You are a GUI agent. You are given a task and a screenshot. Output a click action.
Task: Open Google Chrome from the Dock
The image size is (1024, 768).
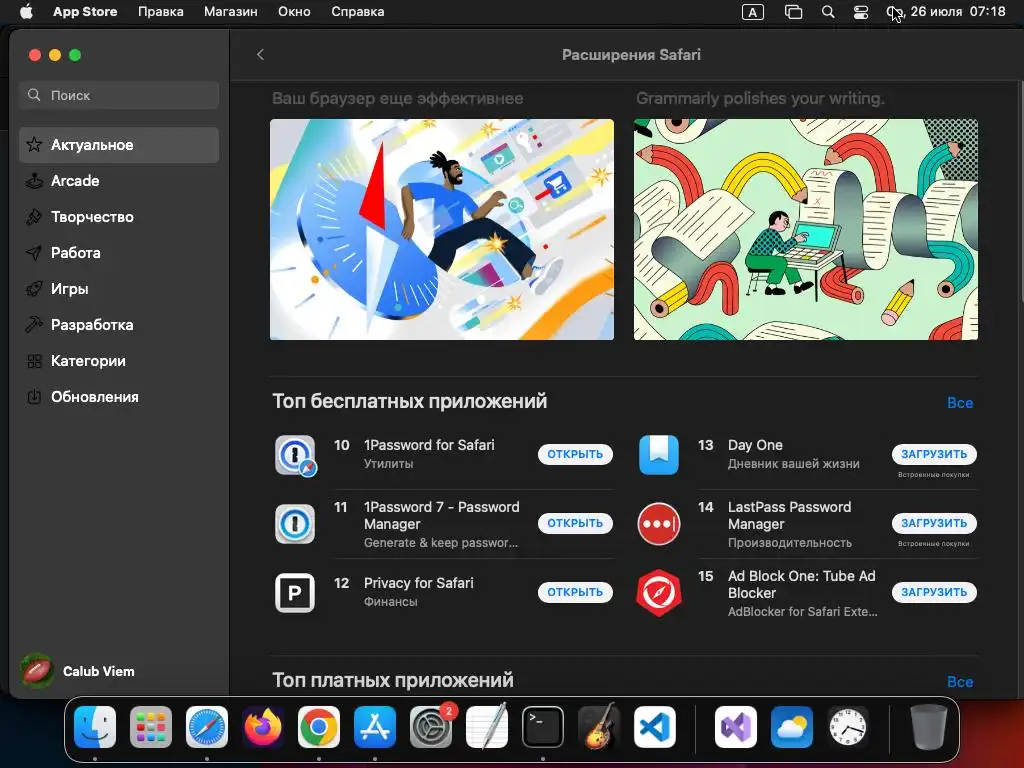tap(319, 727)
